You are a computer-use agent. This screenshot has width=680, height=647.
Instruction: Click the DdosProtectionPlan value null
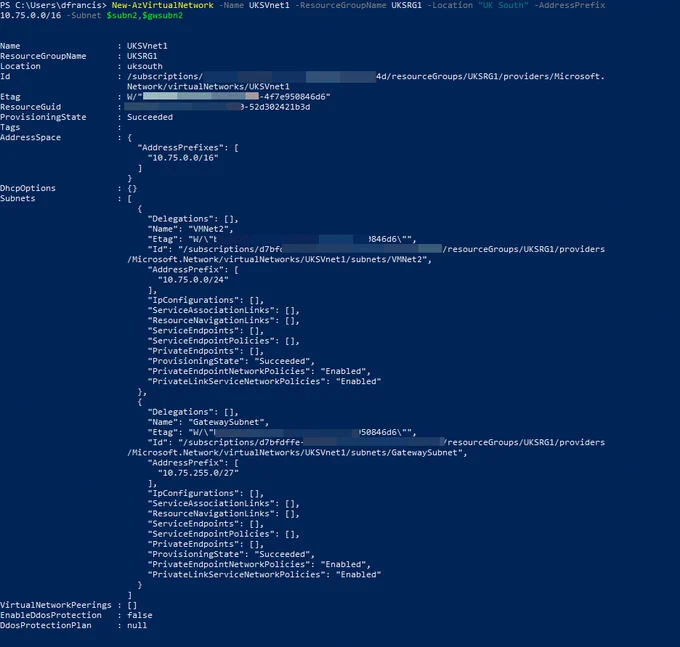137,625
